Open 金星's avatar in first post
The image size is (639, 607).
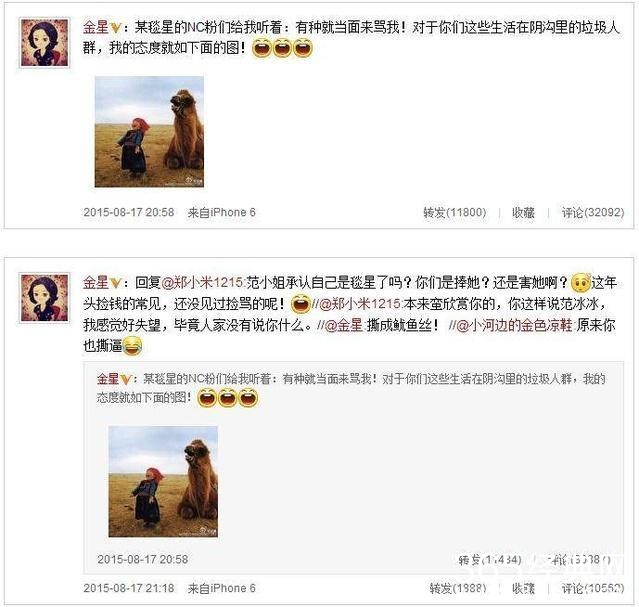click(x=45, y=43)
